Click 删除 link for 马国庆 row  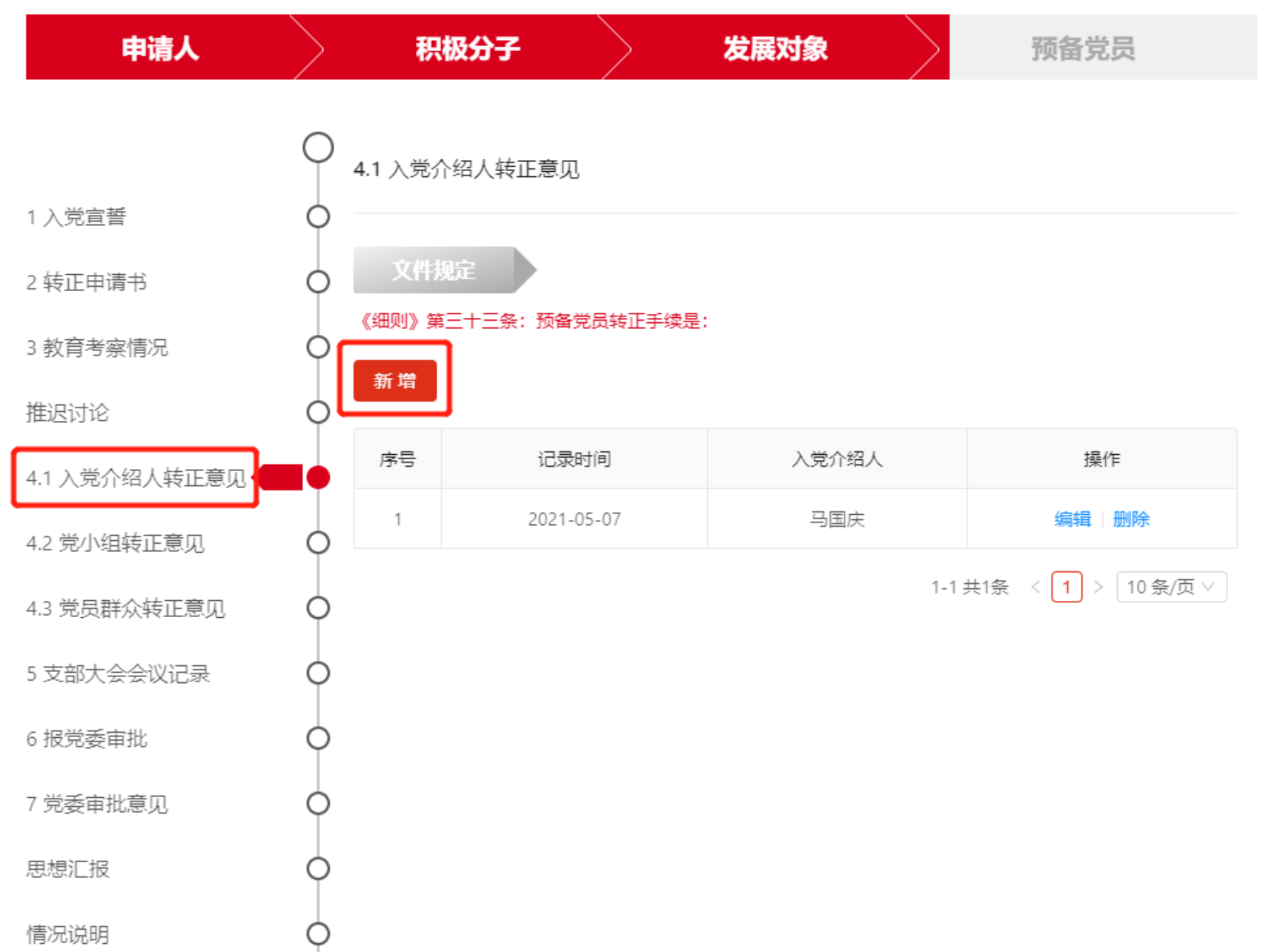click(1130, 519)
